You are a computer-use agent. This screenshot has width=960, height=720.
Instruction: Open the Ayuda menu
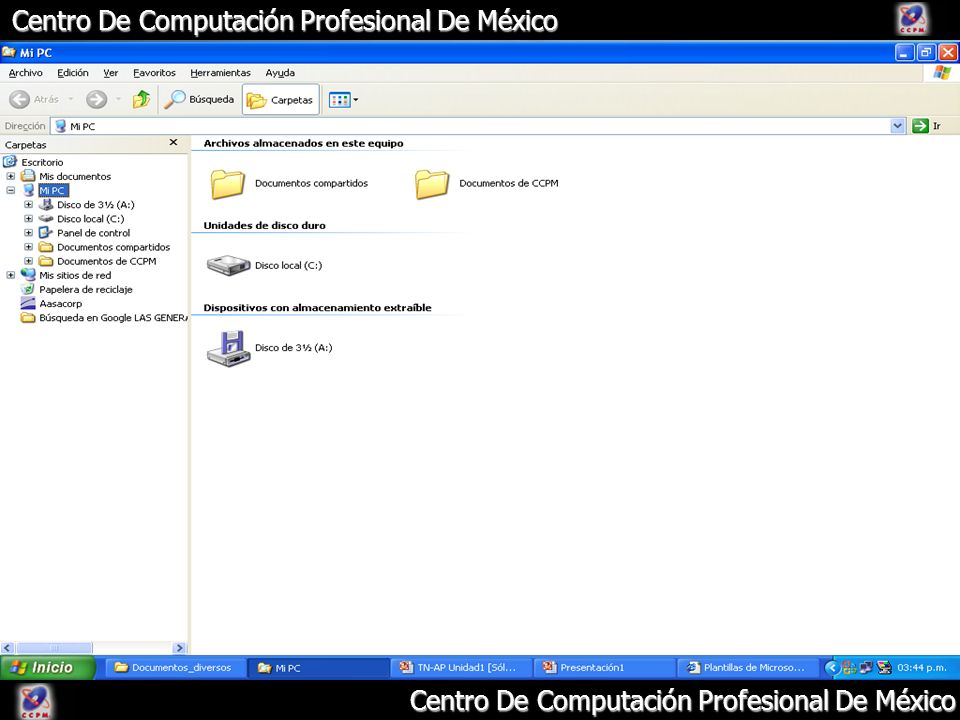coord(280,73)
